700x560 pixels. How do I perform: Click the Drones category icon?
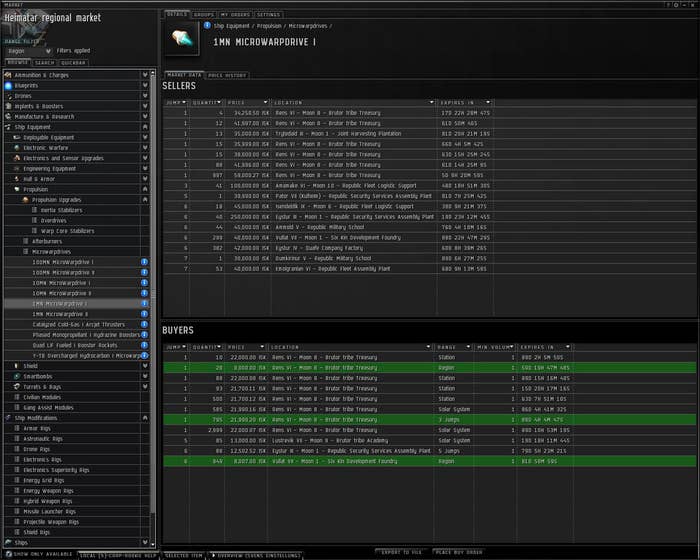coord(8,96)
